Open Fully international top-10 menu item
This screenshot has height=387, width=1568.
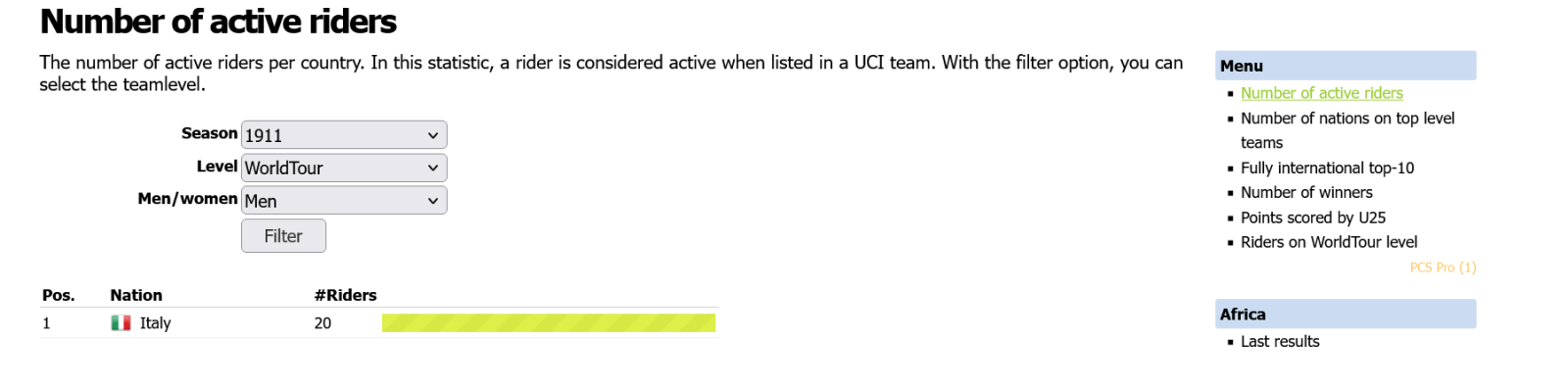1327,168
